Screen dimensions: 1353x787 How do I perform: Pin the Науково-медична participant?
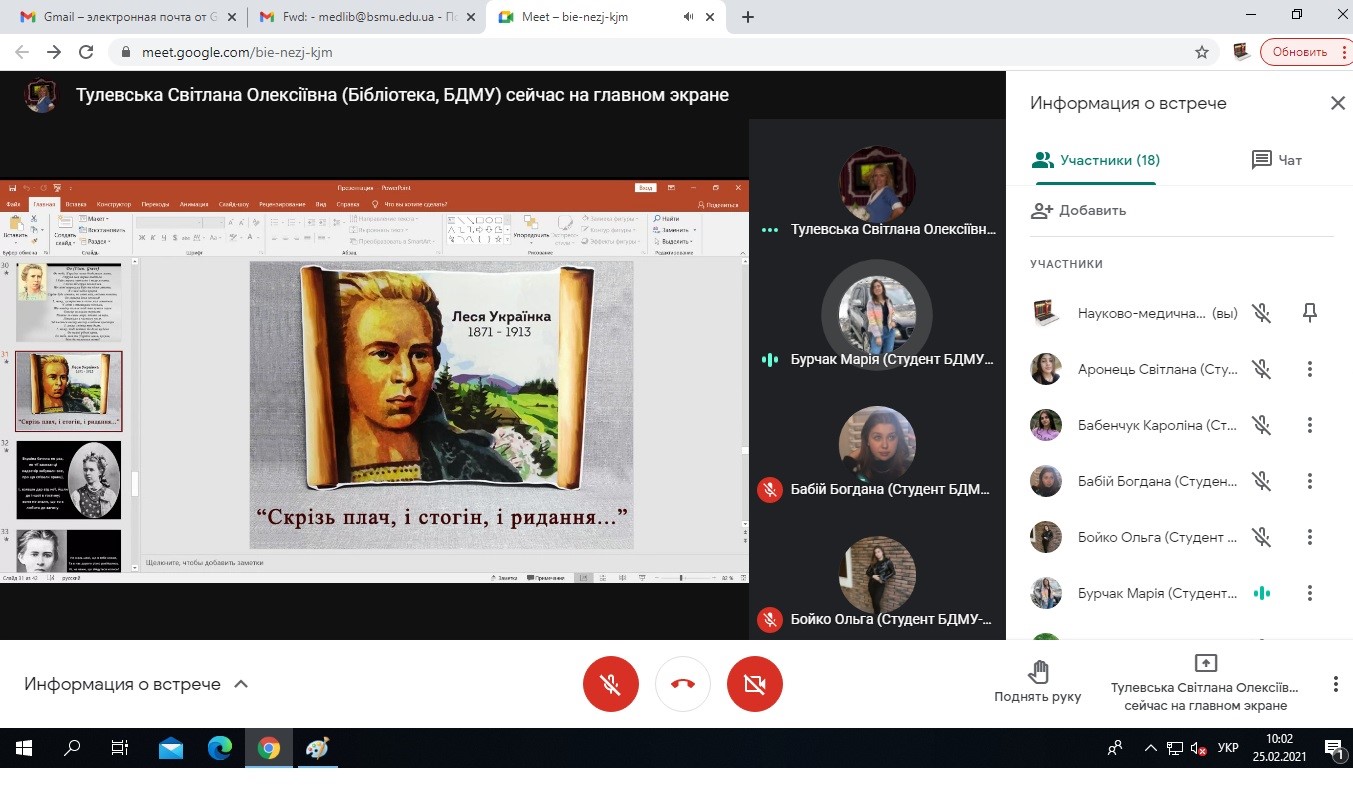click(1309, 313)
